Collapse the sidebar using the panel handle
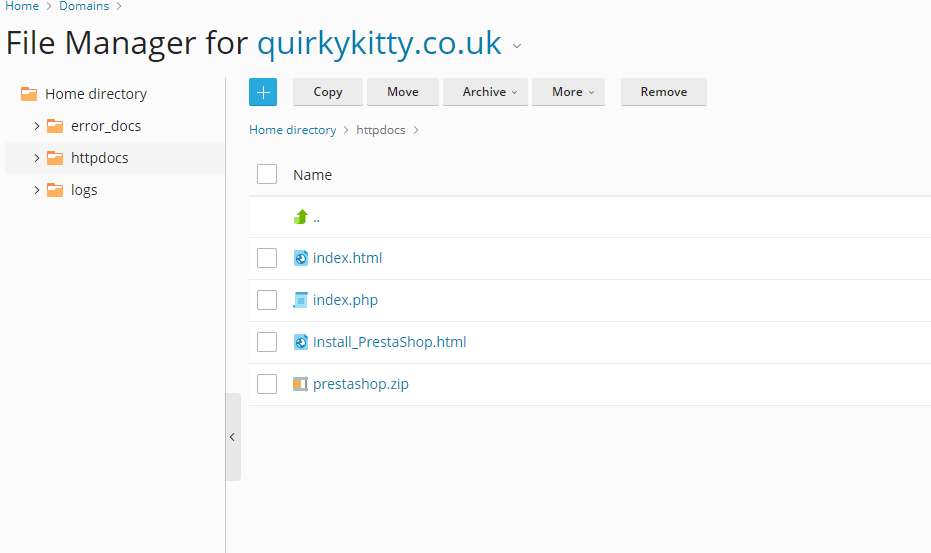 click(x=232, y=437)
